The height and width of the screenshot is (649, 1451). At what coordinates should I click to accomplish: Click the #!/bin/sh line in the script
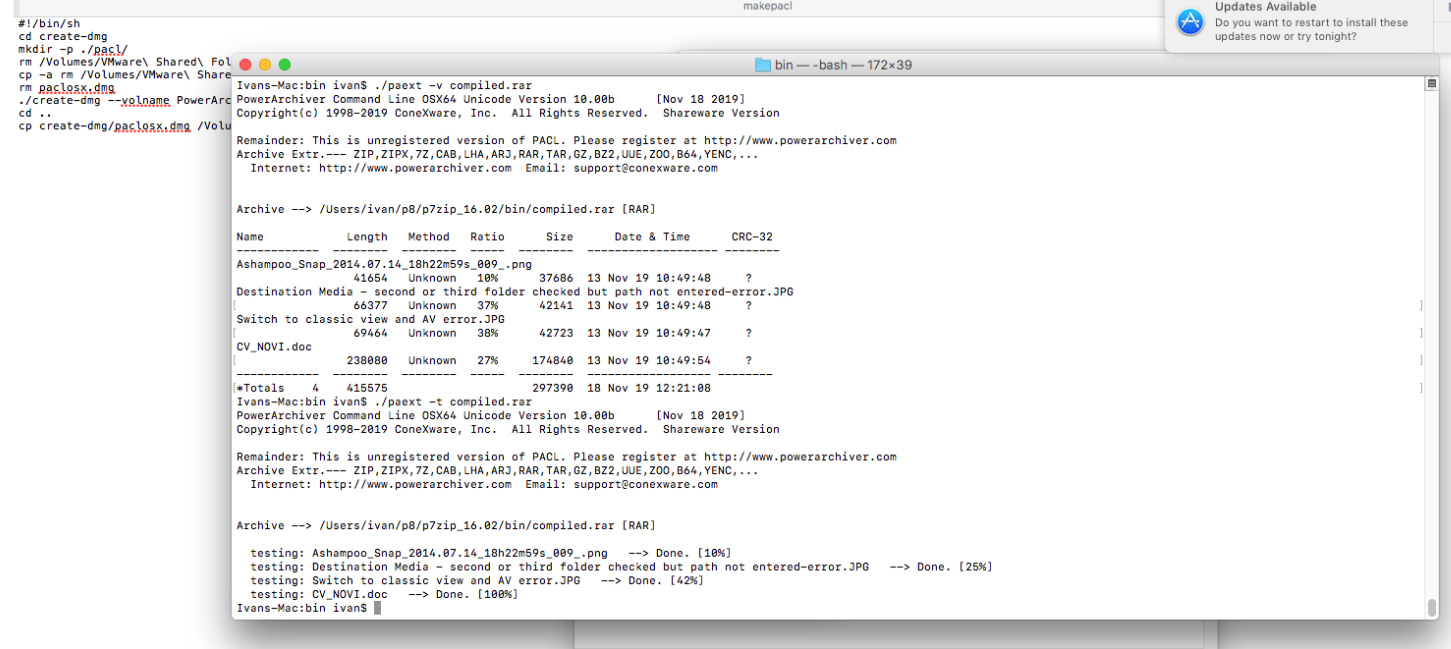49,23
